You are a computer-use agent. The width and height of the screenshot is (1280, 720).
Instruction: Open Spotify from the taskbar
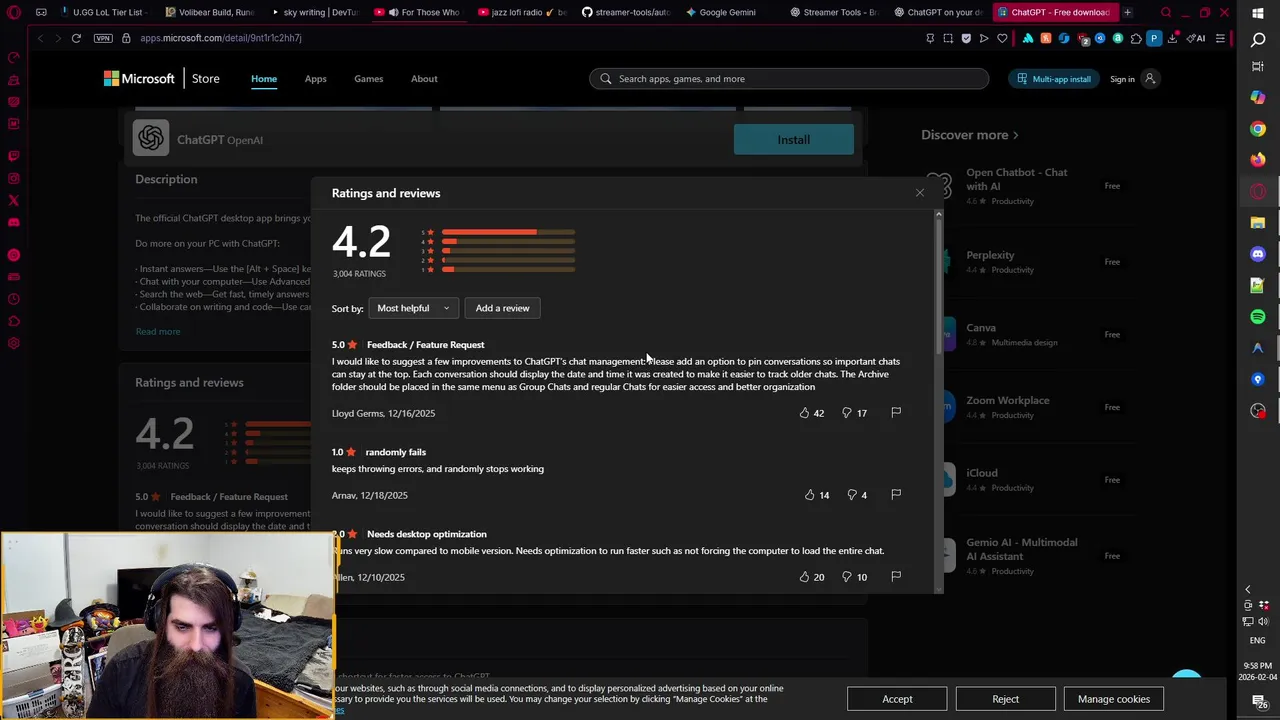1258,317
